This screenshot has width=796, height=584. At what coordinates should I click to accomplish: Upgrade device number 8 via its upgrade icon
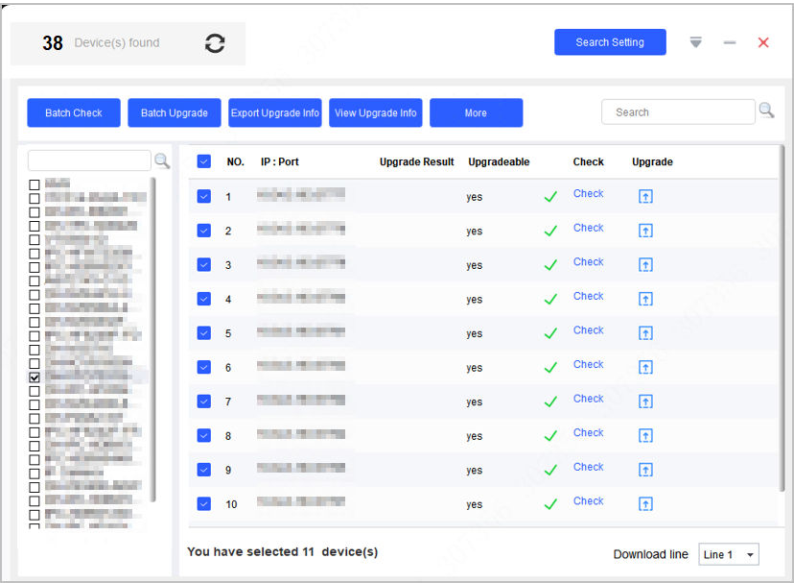click(645, 436)
